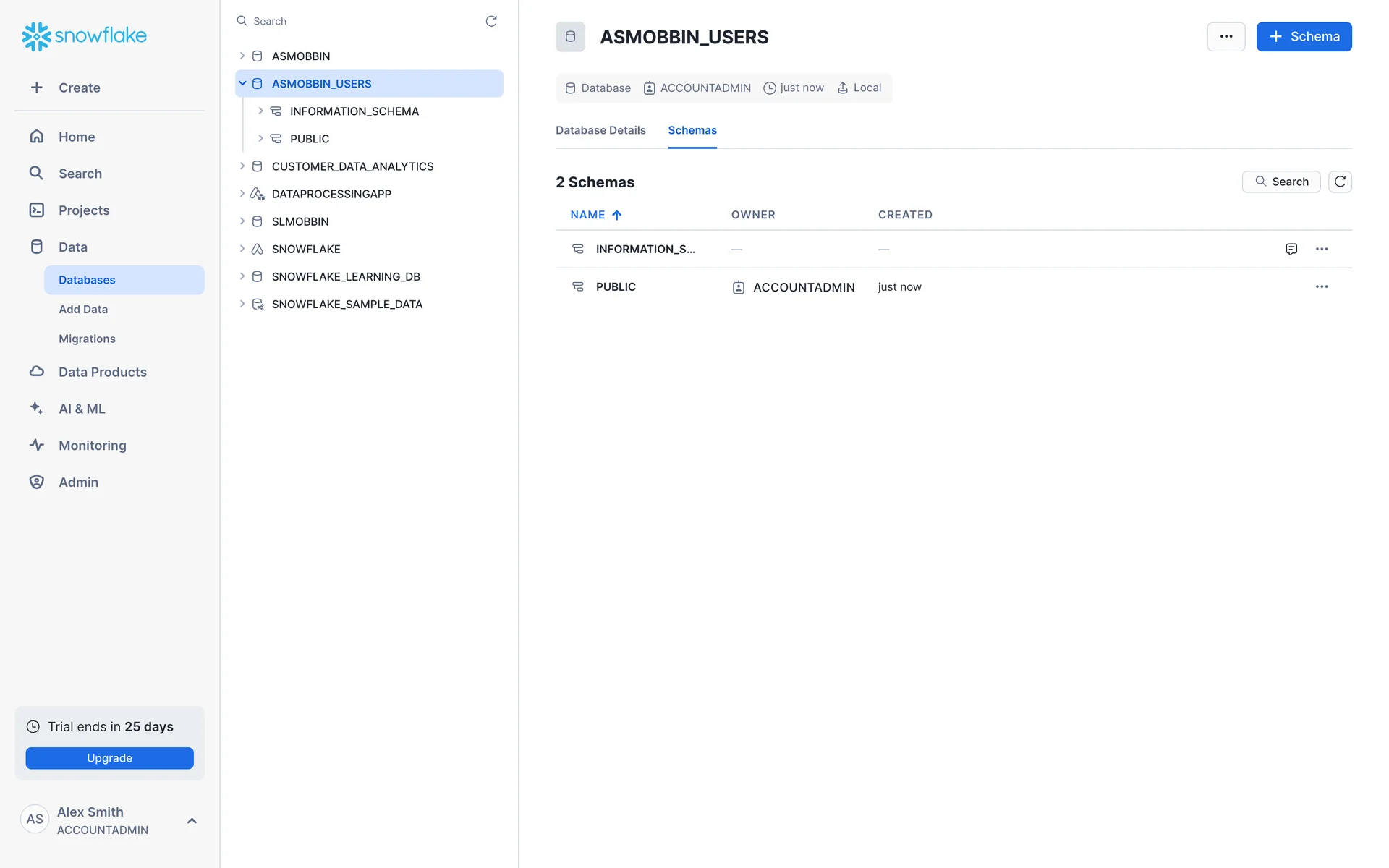Expand the SNOWFLAKE_SAMPLE_DATA database
This screenshot has height=868, width=1389.
click(x=242, y=305)
